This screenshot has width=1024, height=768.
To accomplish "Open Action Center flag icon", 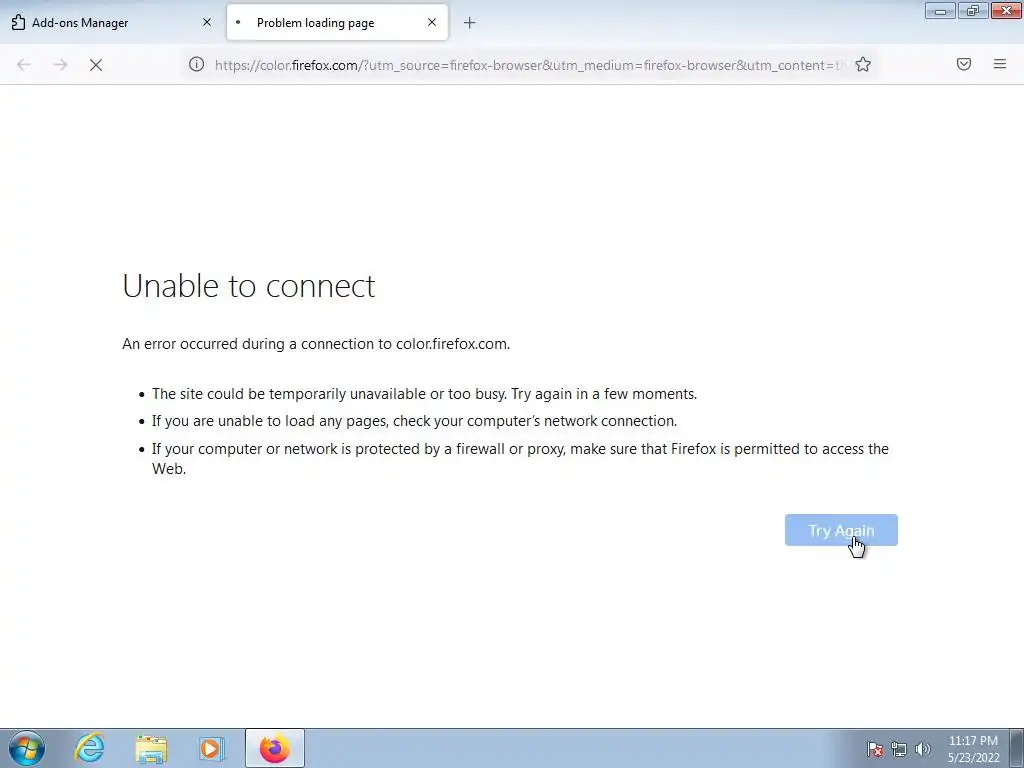I will pos(874,749).
